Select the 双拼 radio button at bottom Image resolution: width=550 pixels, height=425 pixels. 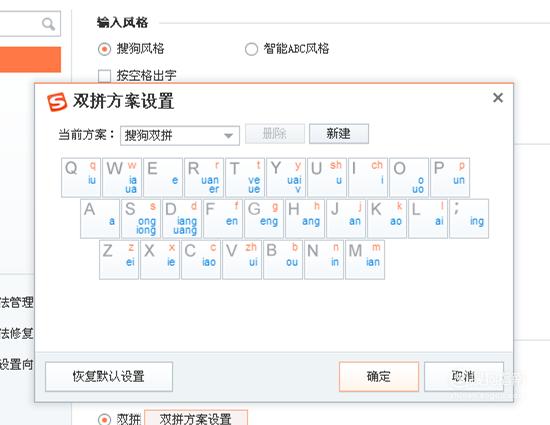tap(104, 420)
